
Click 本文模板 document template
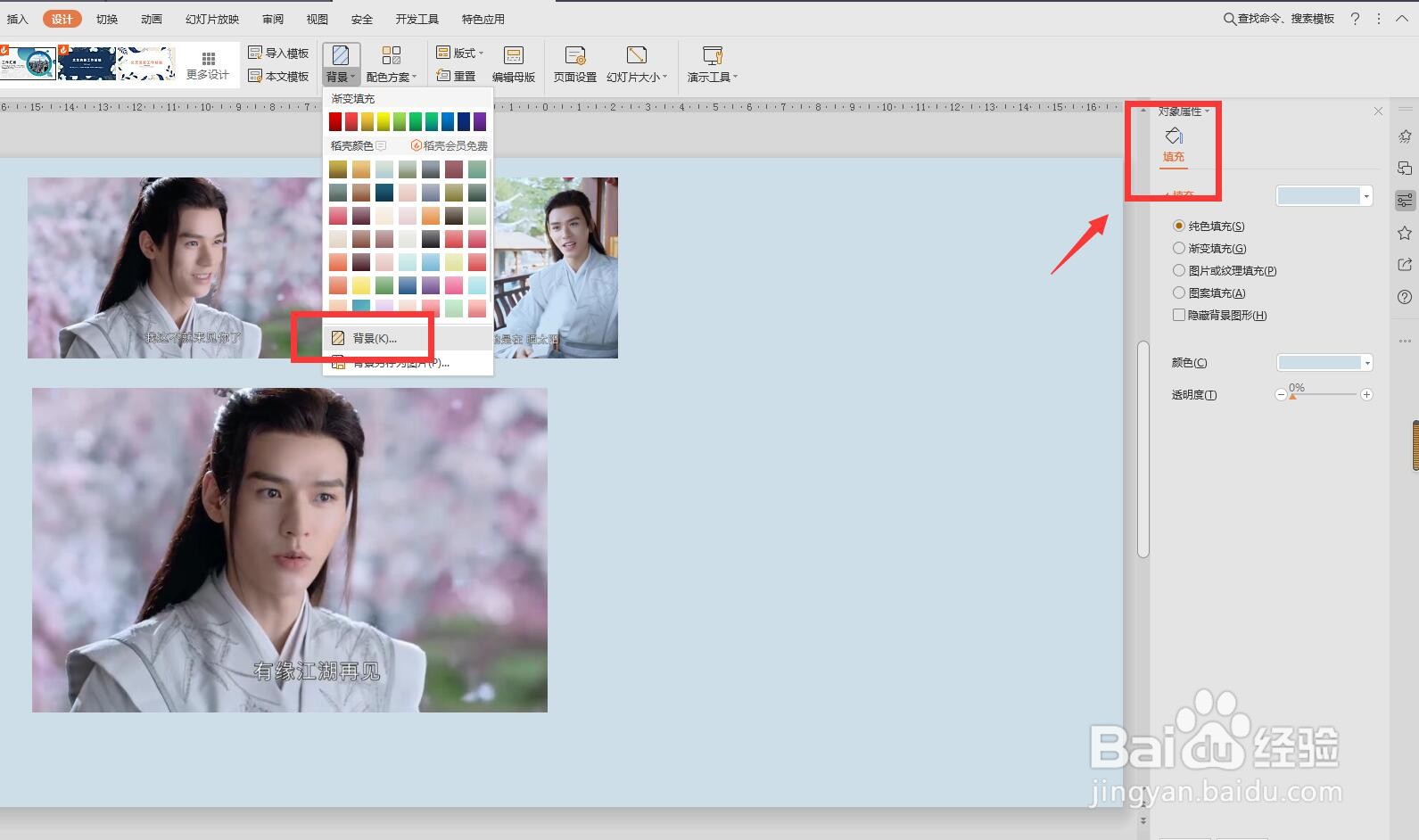click(x=278, y=76)
